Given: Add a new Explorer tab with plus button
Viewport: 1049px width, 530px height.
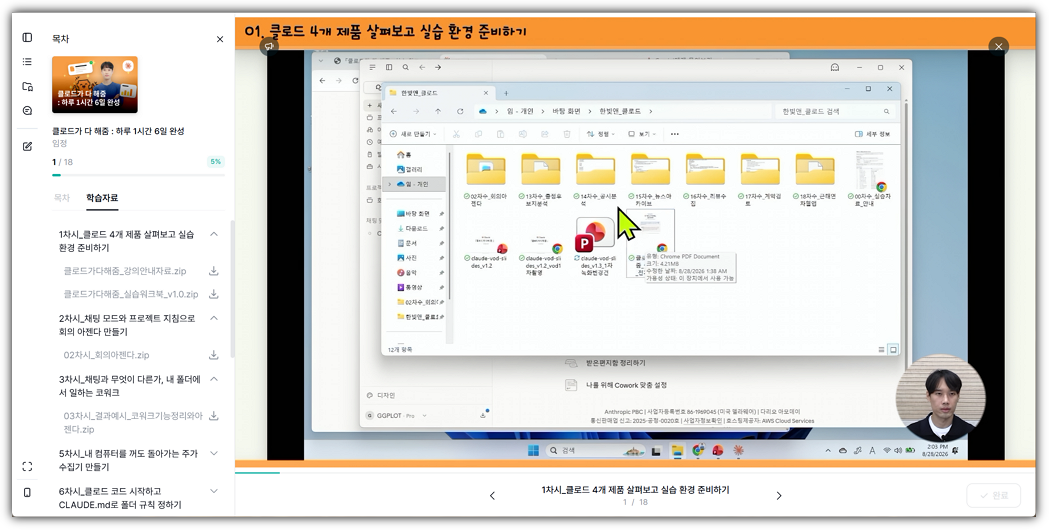Looking at the screenshot, I should click(506, 93).
